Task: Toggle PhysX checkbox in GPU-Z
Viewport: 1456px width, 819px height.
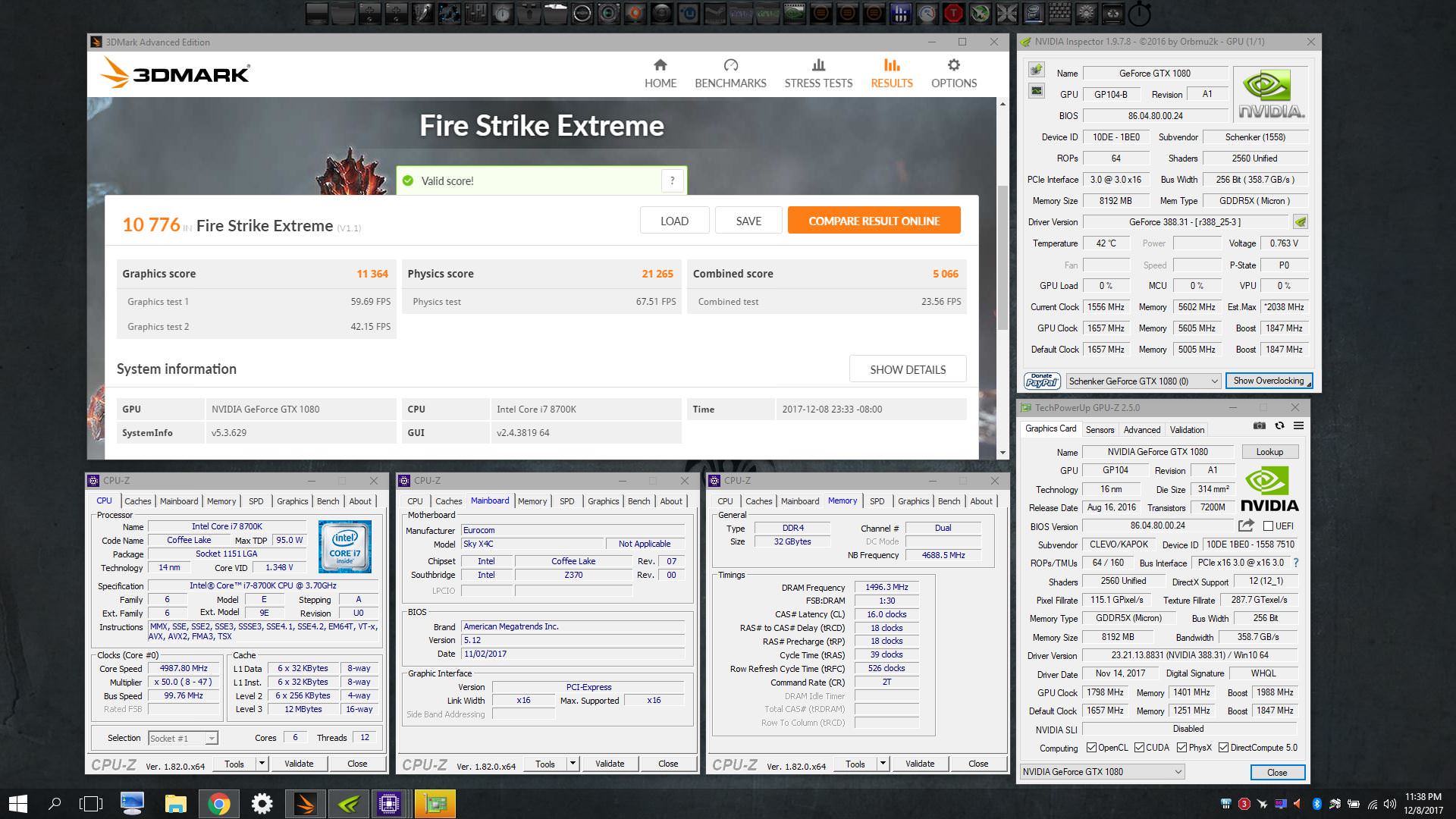Action: tap(1181, 748)
